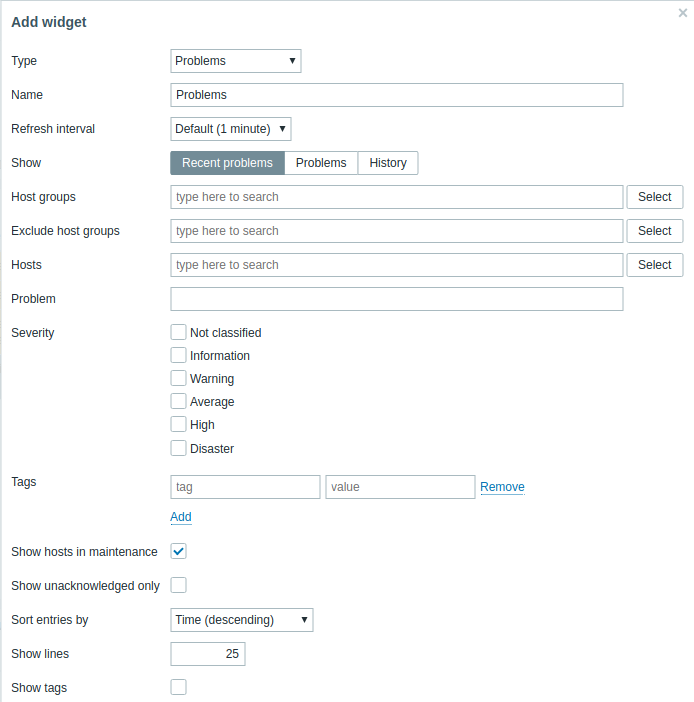Focus the Problem text field
The width and height of the screenshot is (694, 702).
tap(397, 299)
